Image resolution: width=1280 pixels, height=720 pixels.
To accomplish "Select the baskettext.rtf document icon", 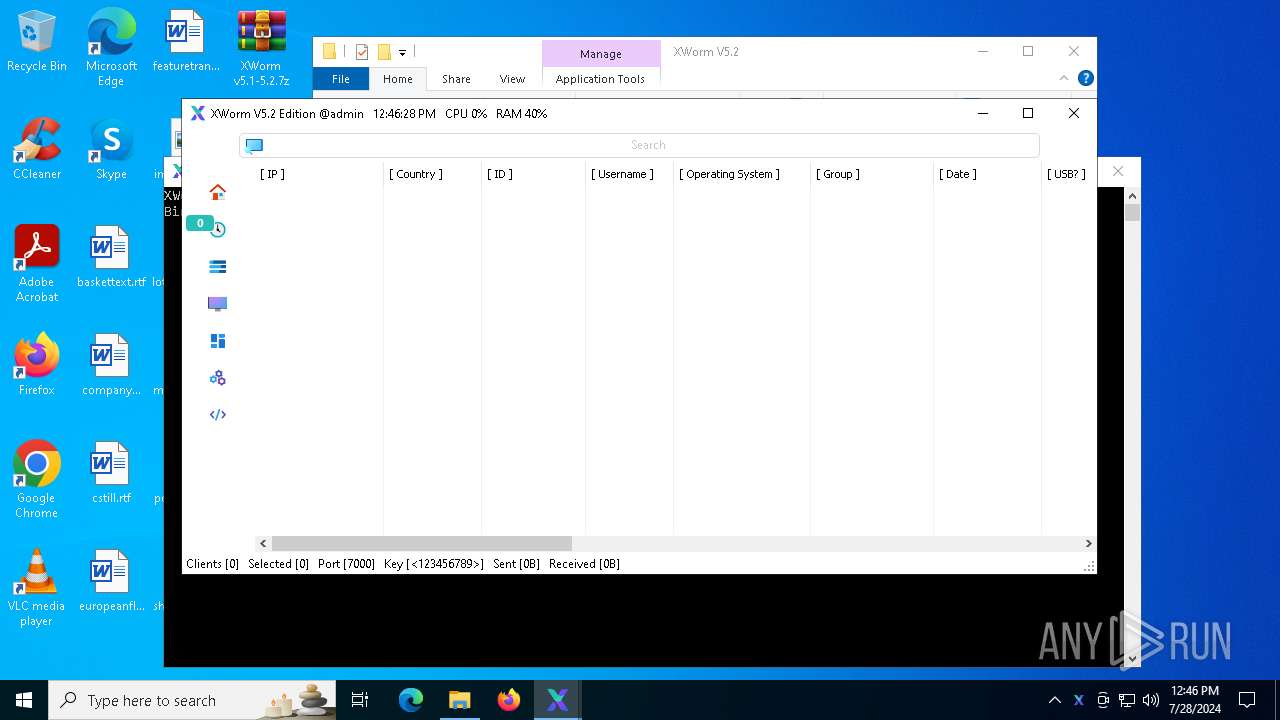I will coord(111,257).
